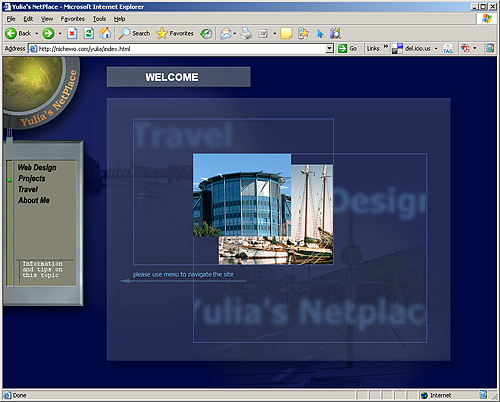Click the blue cursor arrow toolbar icon
The height and width of the screenshot is (402, 500).
pos(320,34)
